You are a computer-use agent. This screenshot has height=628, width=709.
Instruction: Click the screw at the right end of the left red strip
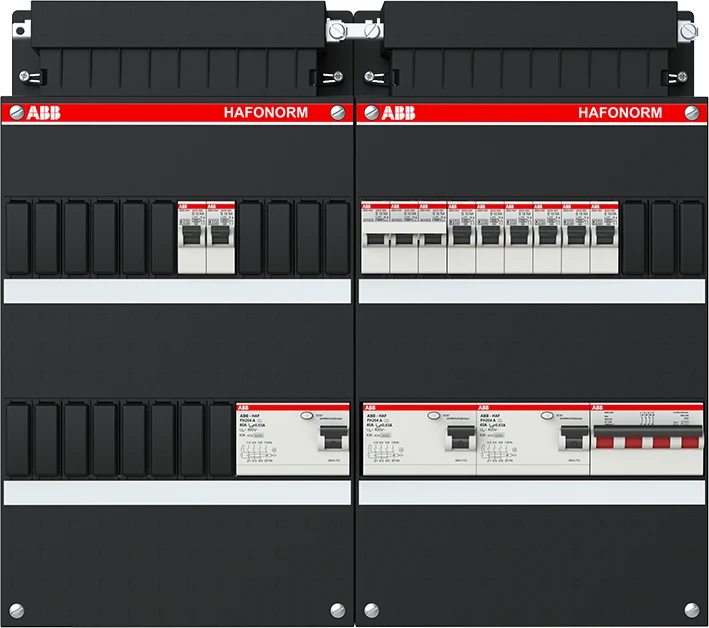(338, 113)
